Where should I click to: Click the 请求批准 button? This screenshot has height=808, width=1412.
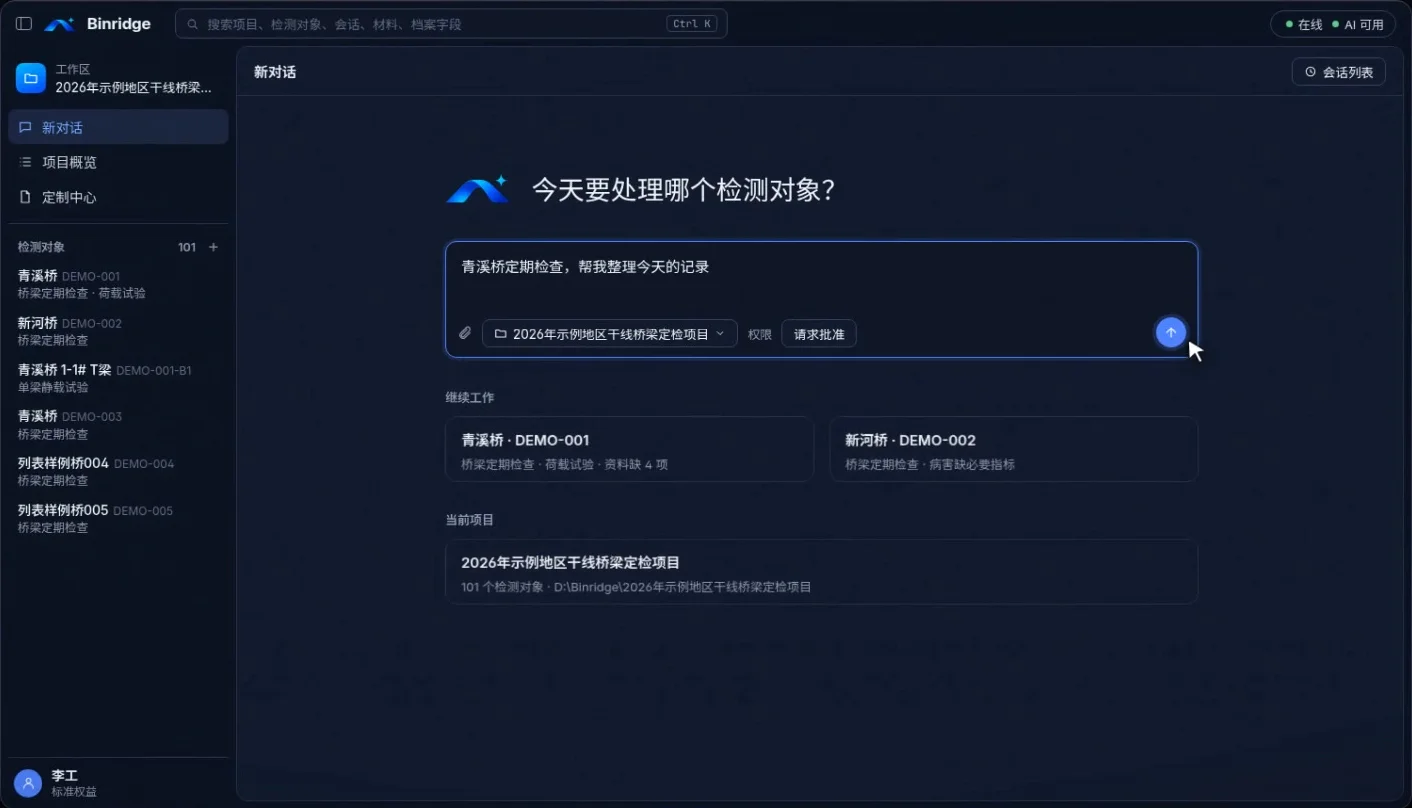click(x=819, y=334)
